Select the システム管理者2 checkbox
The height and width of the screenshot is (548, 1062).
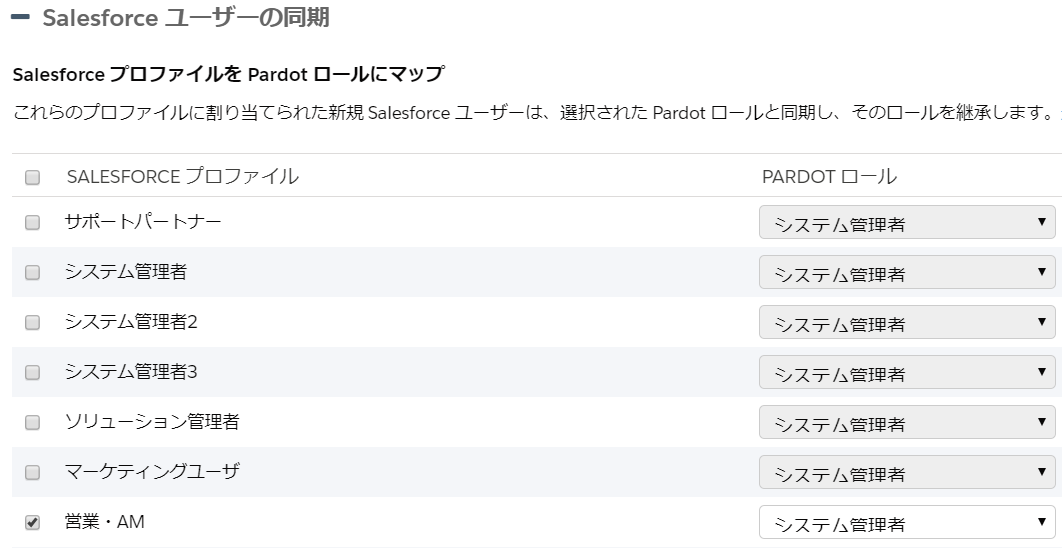(x=33, y=322)
